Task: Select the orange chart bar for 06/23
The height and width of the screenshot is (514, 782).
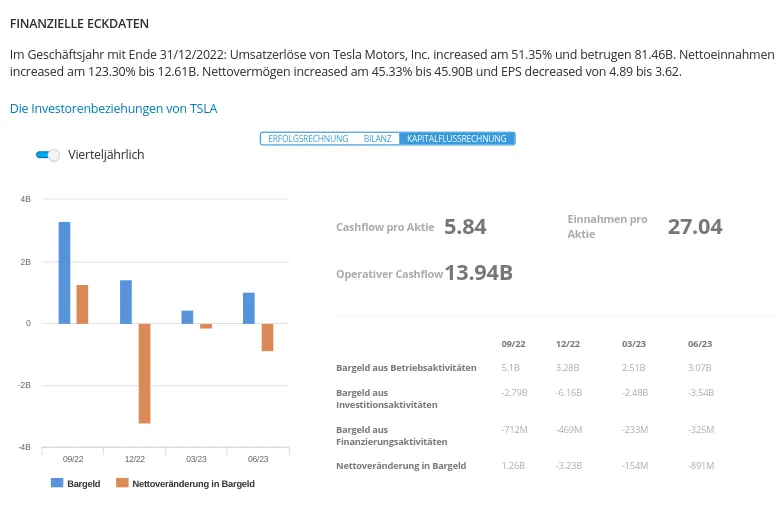Action: [267, 337]
